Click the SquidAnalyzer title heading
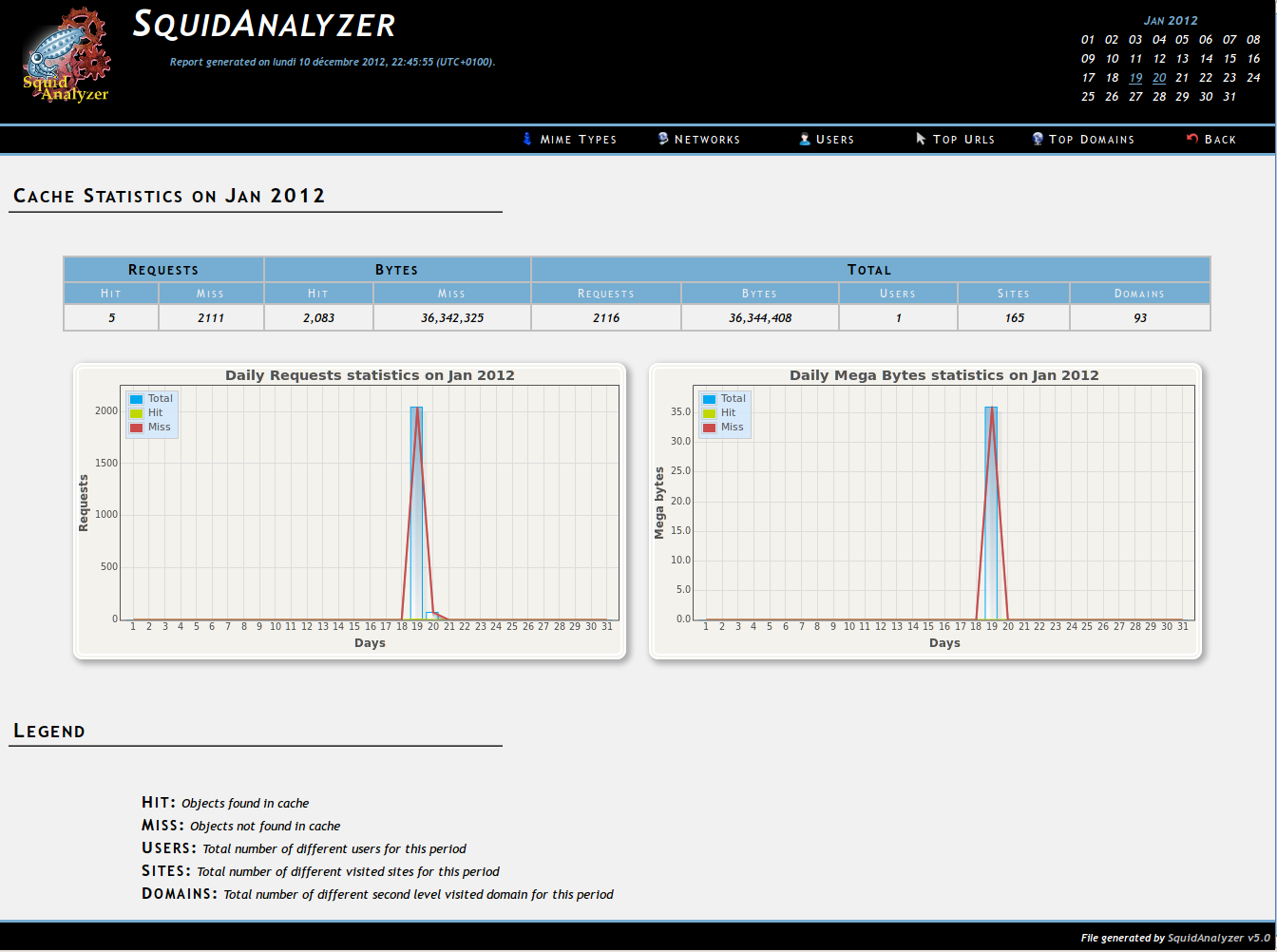 [264, 25]
